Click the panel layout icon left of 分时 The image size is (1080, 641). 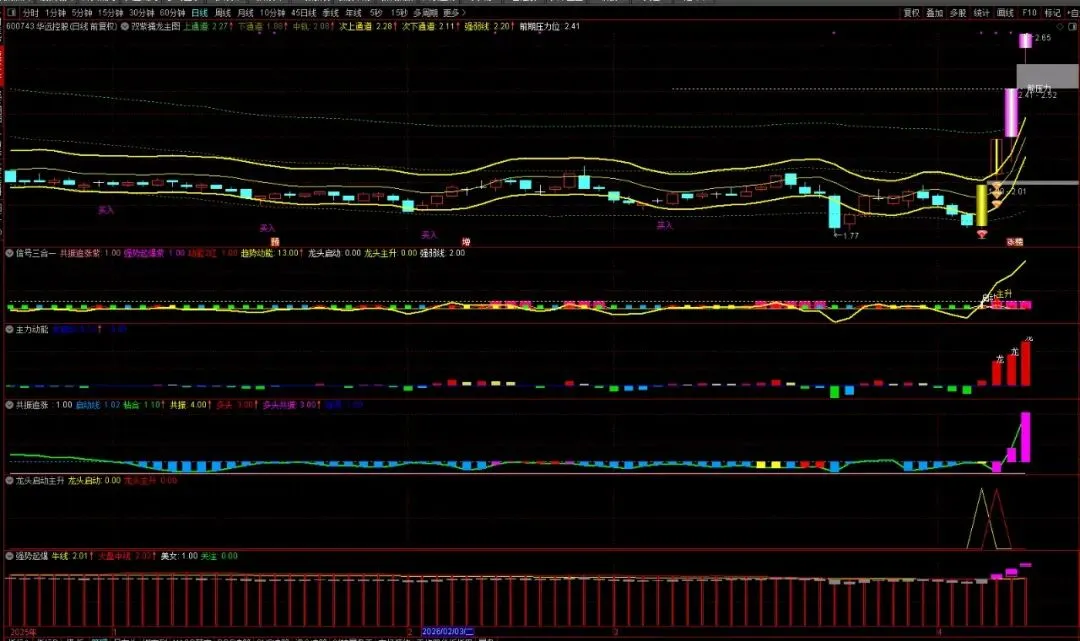tap(11, 13)
